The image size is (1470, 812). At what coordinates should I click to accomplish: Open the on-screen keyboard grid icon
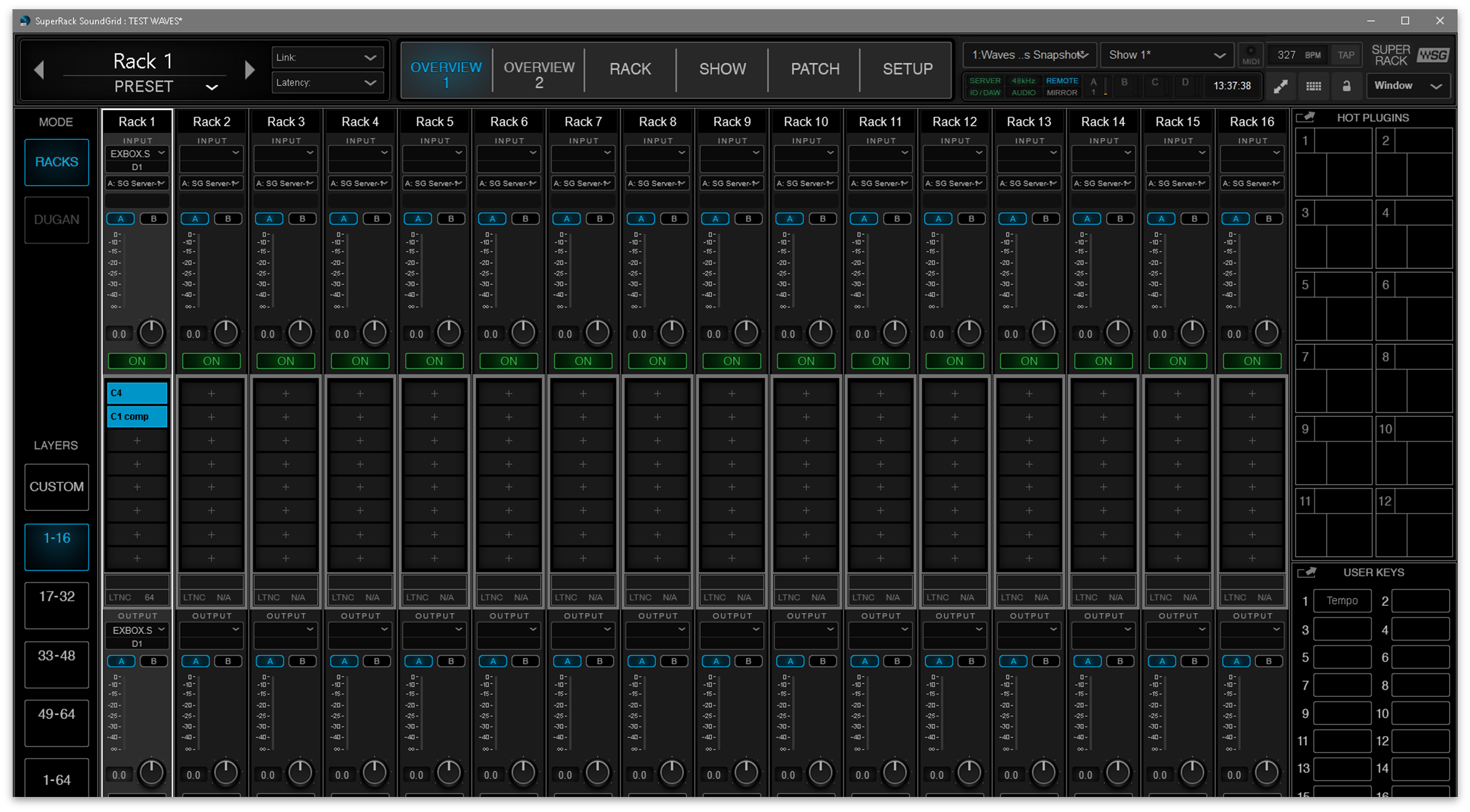coord(1314,86)
